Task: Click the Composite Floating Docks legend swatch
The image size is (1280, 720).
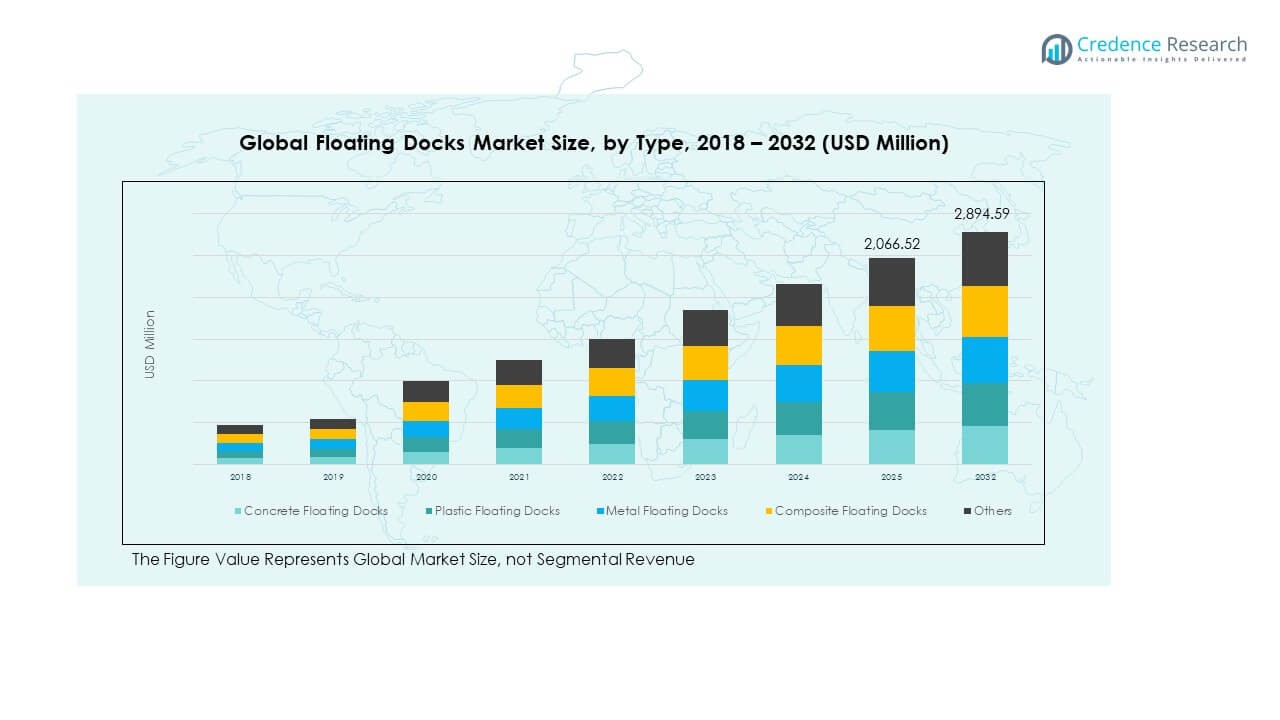Action: 768,511
